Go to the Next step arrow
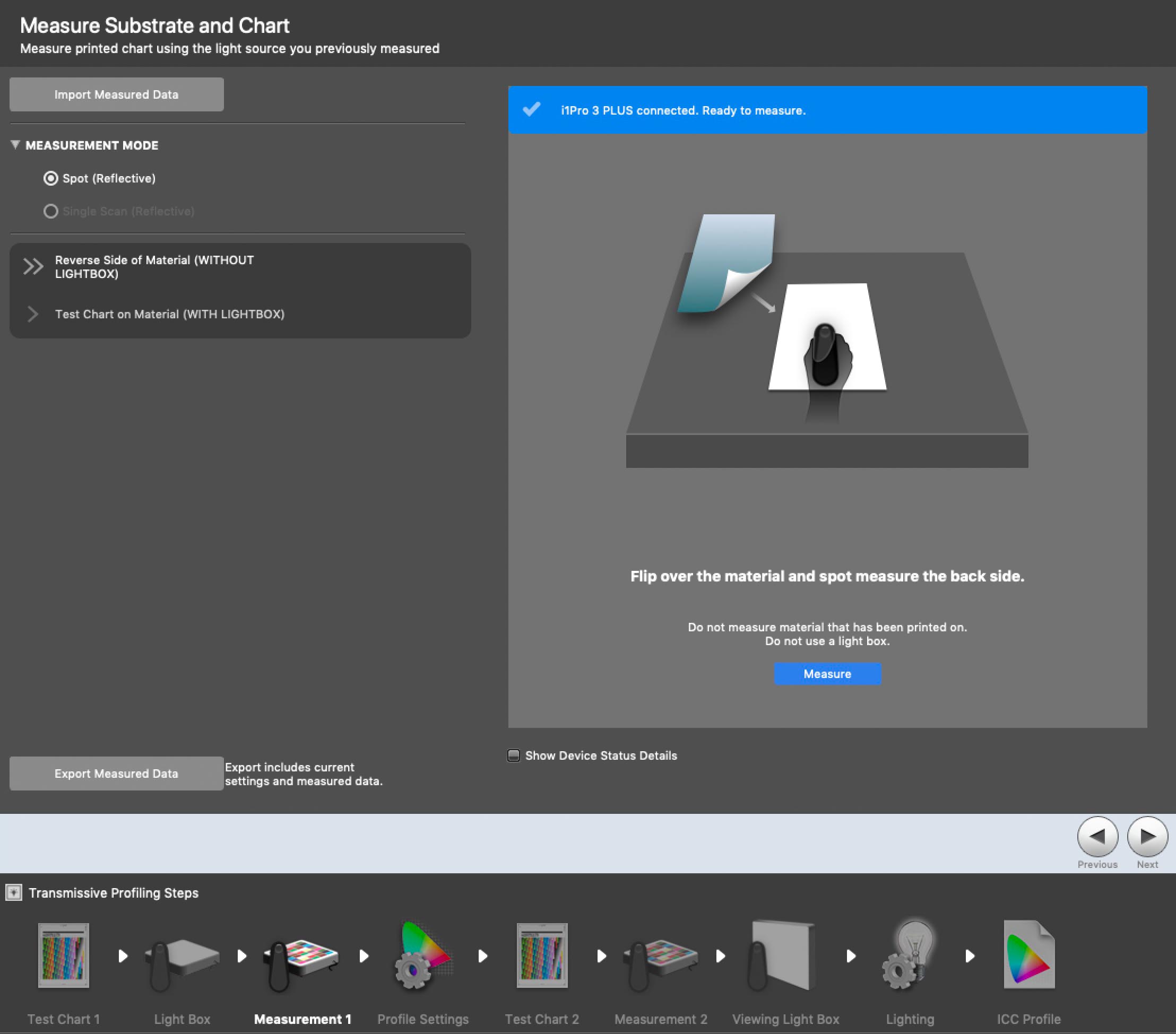The image size is (1176, 1034). (x=1147, y=836)
